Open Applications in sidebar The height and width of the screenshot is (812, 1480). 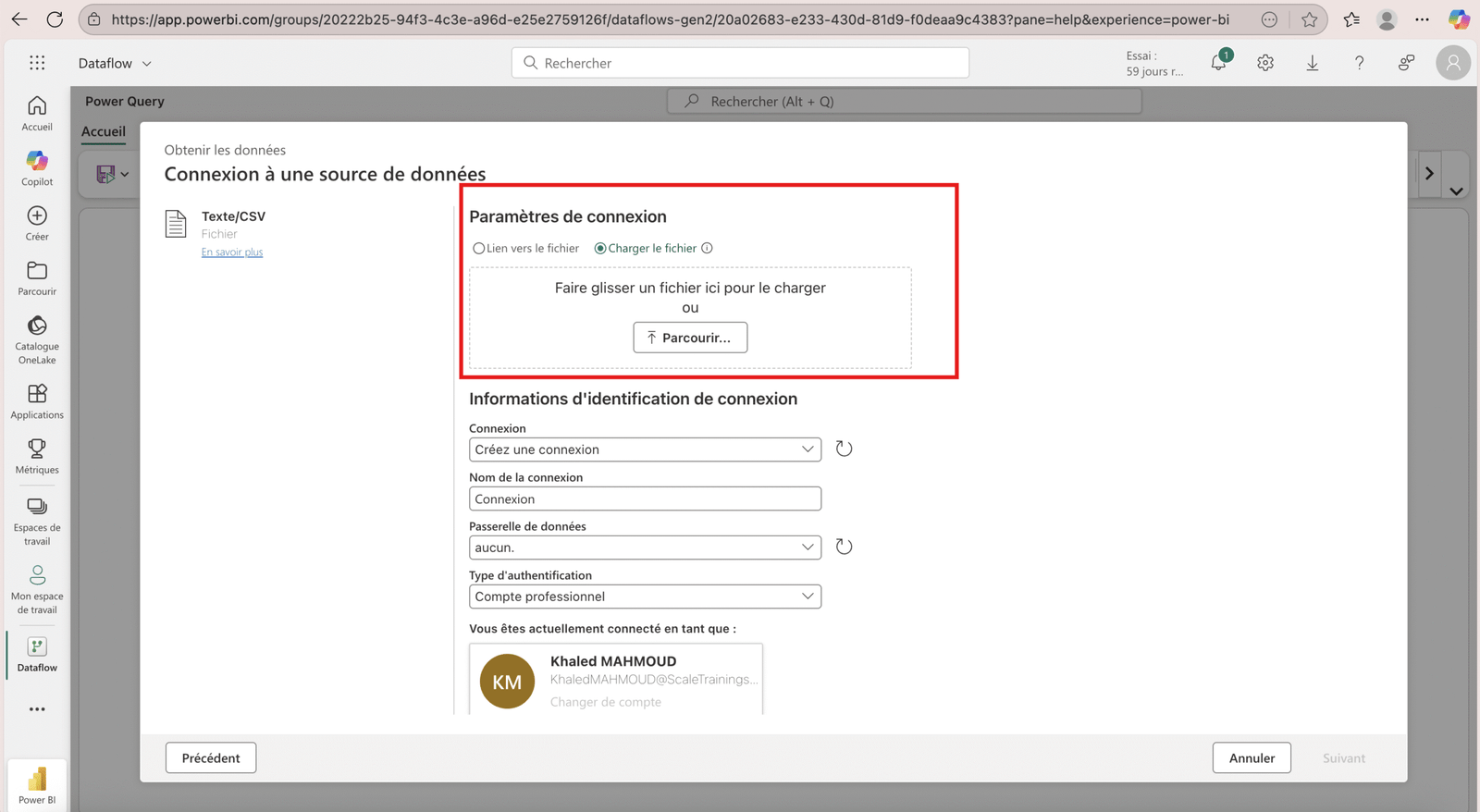tap(37, 402)
